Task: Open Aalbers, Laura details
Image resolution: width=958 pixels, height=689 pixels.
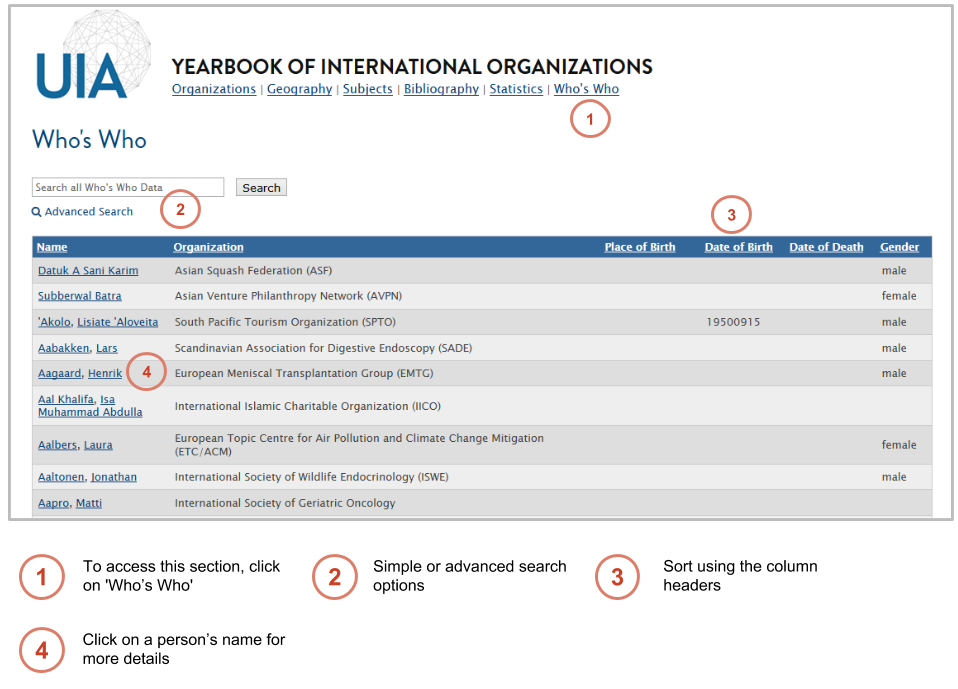Action: tap(75, 445)
